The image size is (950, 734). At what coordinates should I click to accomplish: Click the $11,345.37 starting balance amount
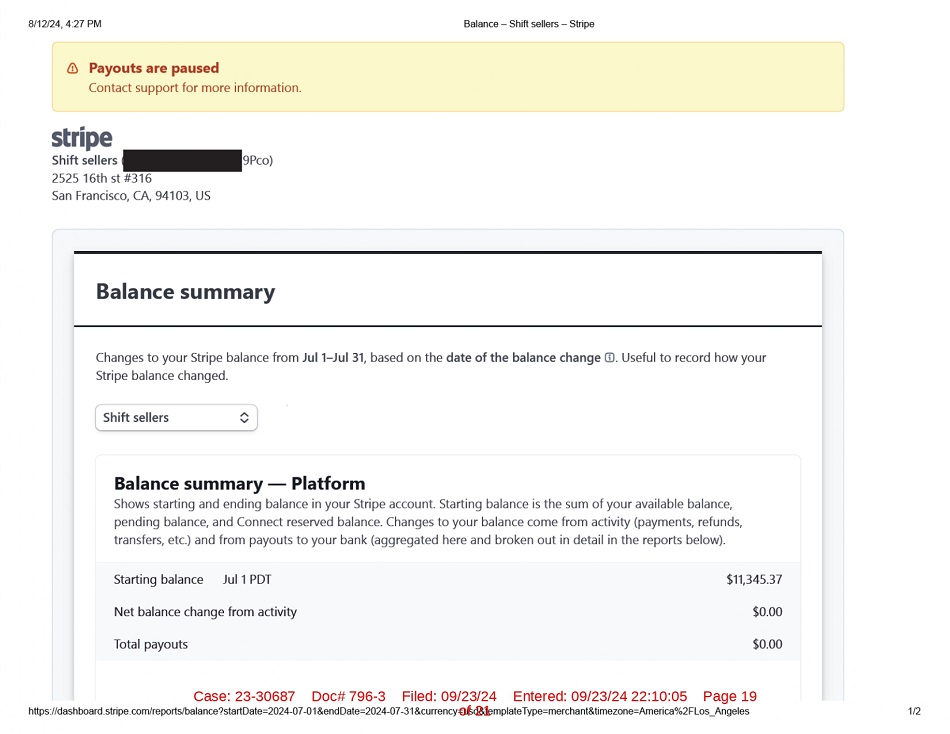click(754, 580)
